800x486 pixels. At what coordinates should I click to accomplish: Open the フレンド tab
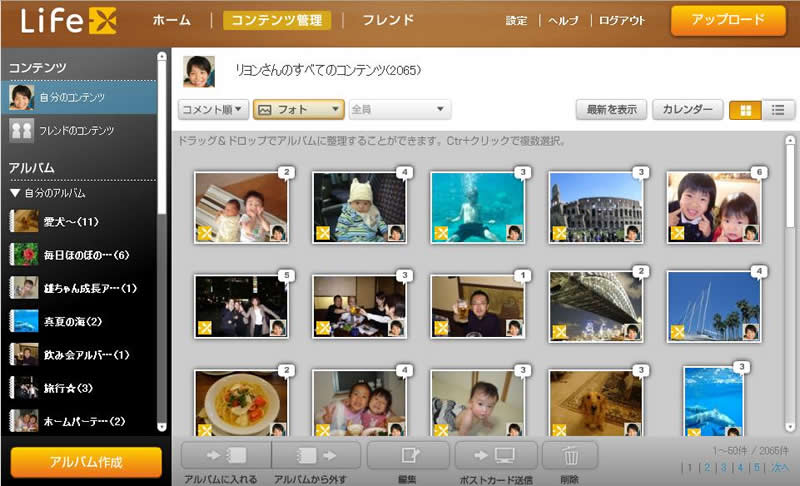pyautogui.click(x=381, y=20)
